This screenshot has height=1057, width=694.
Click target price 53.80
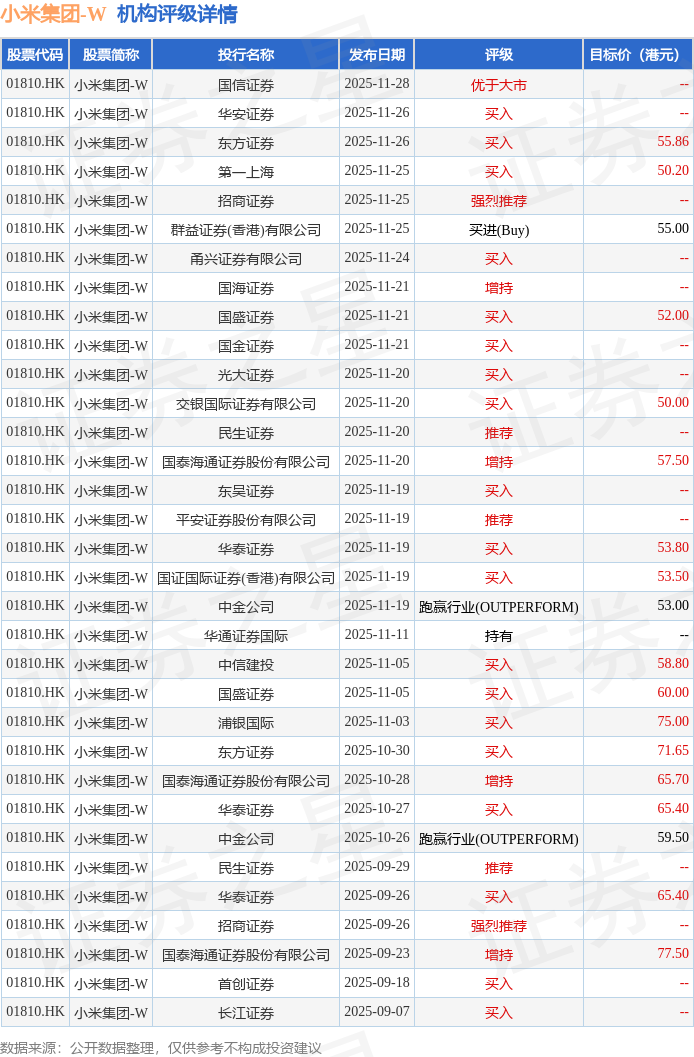[x=673, y=547]
